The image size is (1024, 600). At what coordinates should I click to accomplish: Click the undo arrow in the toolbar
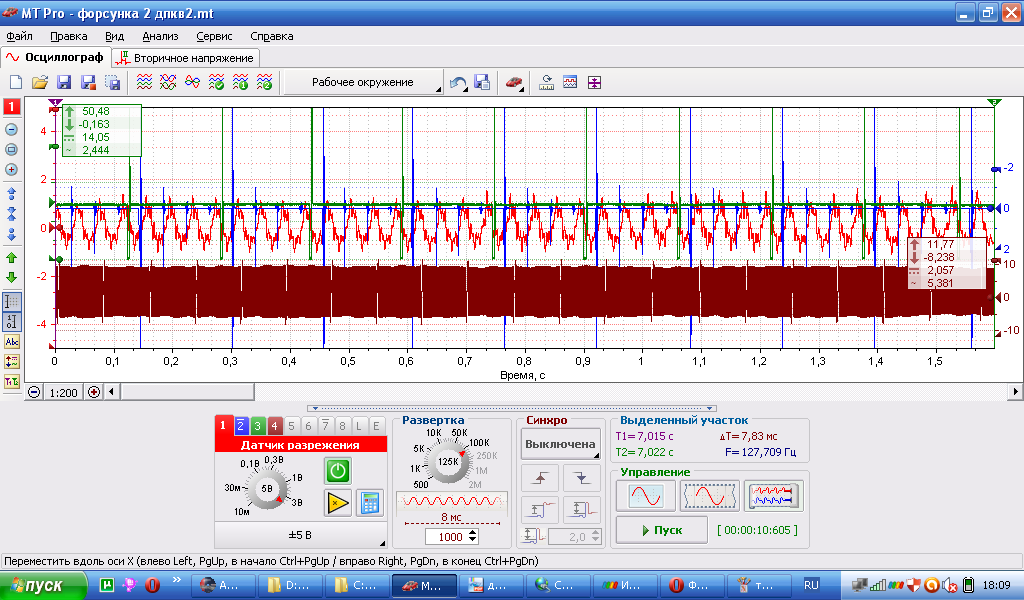[458, 83]
